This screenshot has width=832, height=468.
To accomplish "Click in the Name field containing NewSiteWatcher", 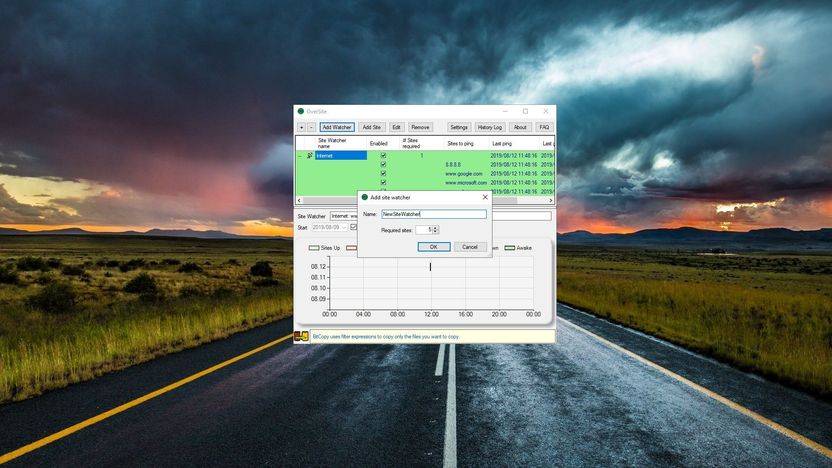I will pyautogui.click(x=434, y=214).
